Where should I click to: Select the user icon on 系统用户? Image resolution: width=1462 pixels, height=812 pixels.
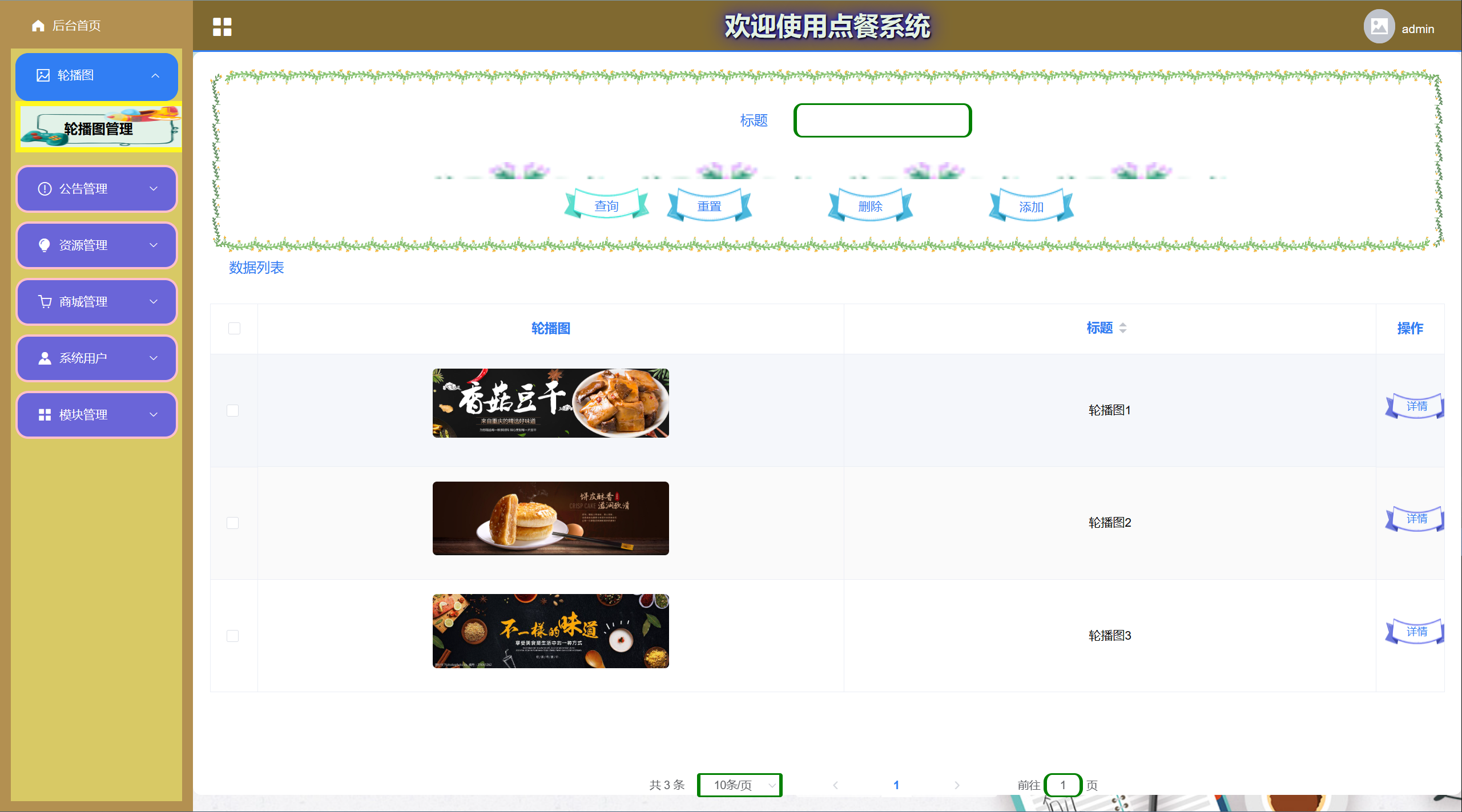point(45,358)
